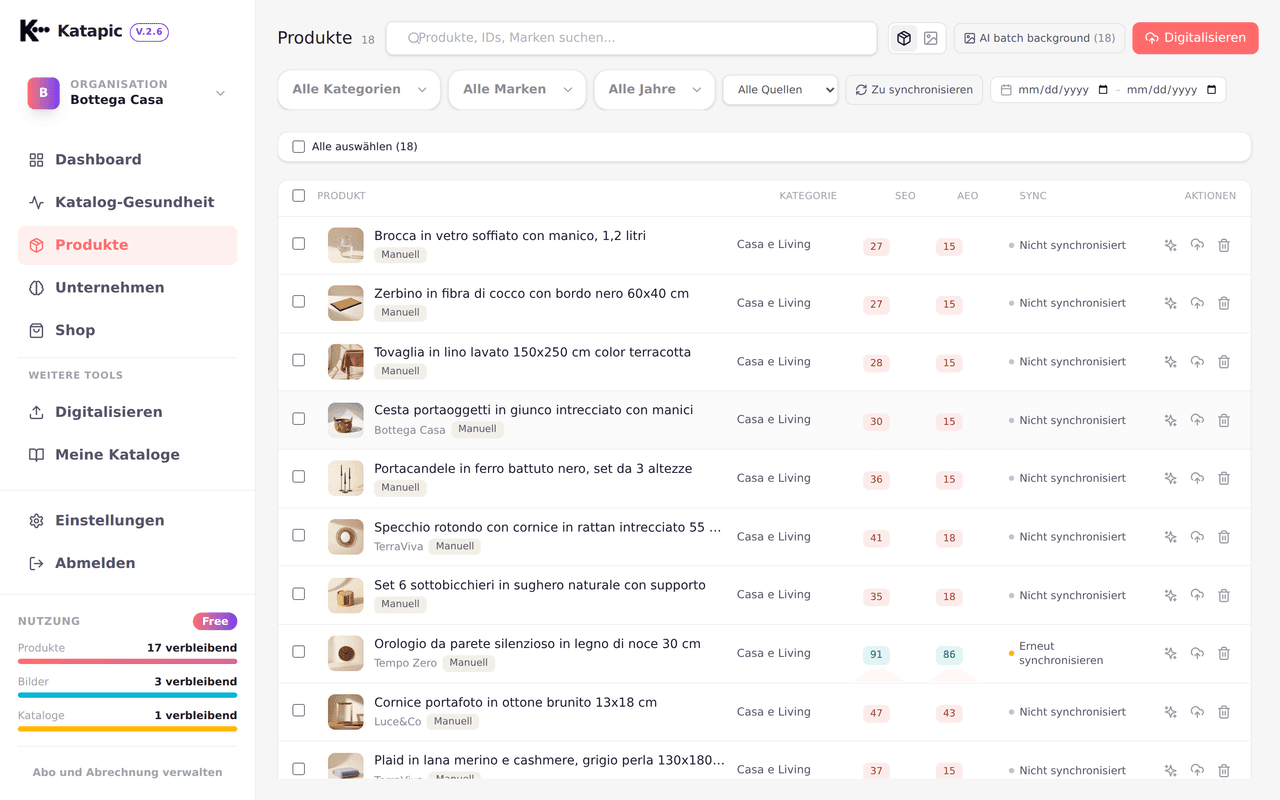
Task: Click Abmelden to log out
Action: click(x=127, y=563)
